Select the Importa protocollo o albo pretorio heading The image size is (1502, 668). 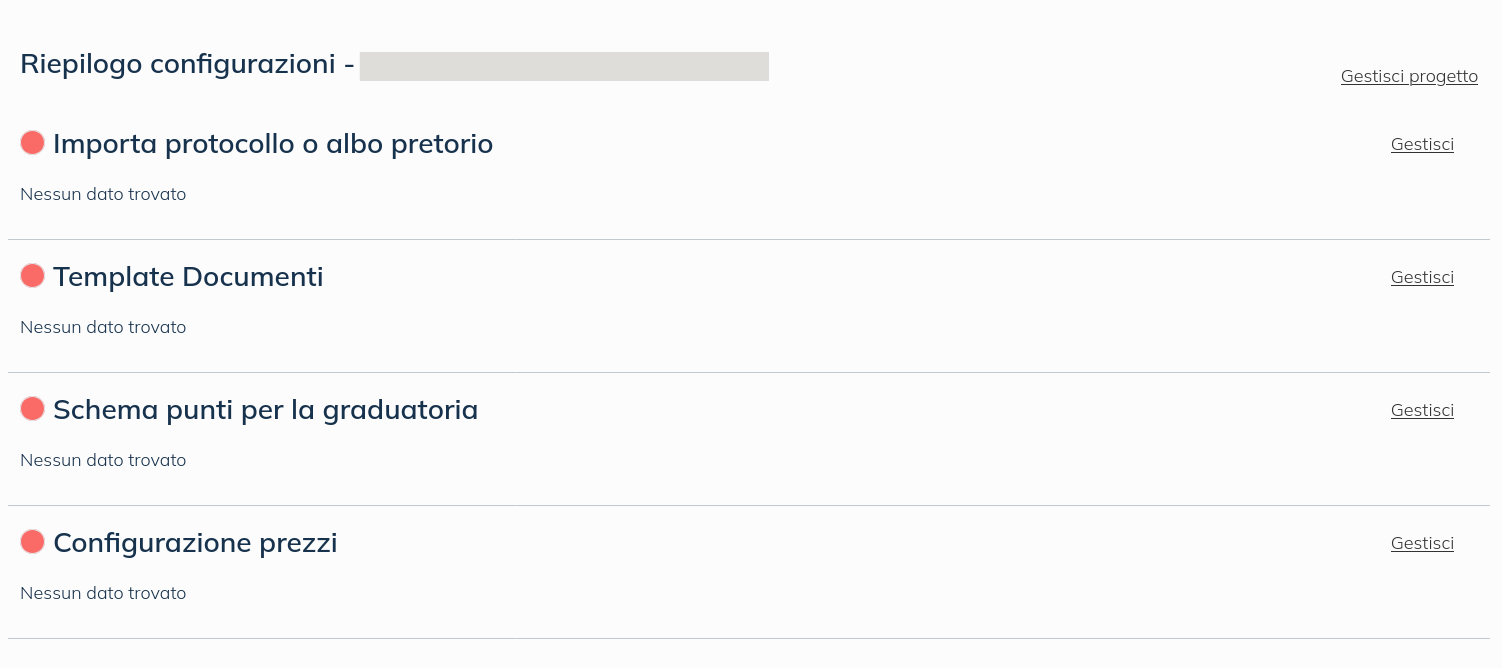coord(273,144)
